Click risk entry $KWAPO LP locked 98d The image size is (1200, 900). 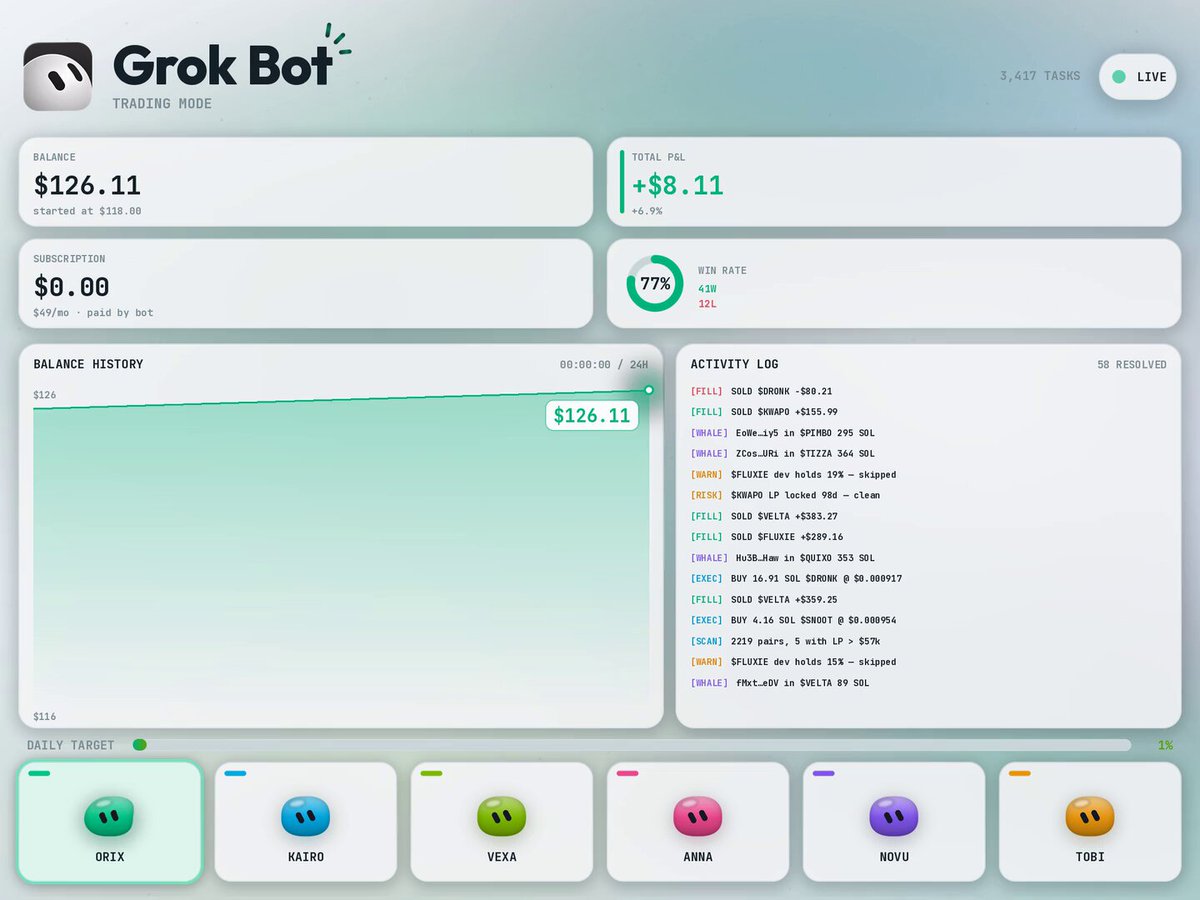[785, 495]
